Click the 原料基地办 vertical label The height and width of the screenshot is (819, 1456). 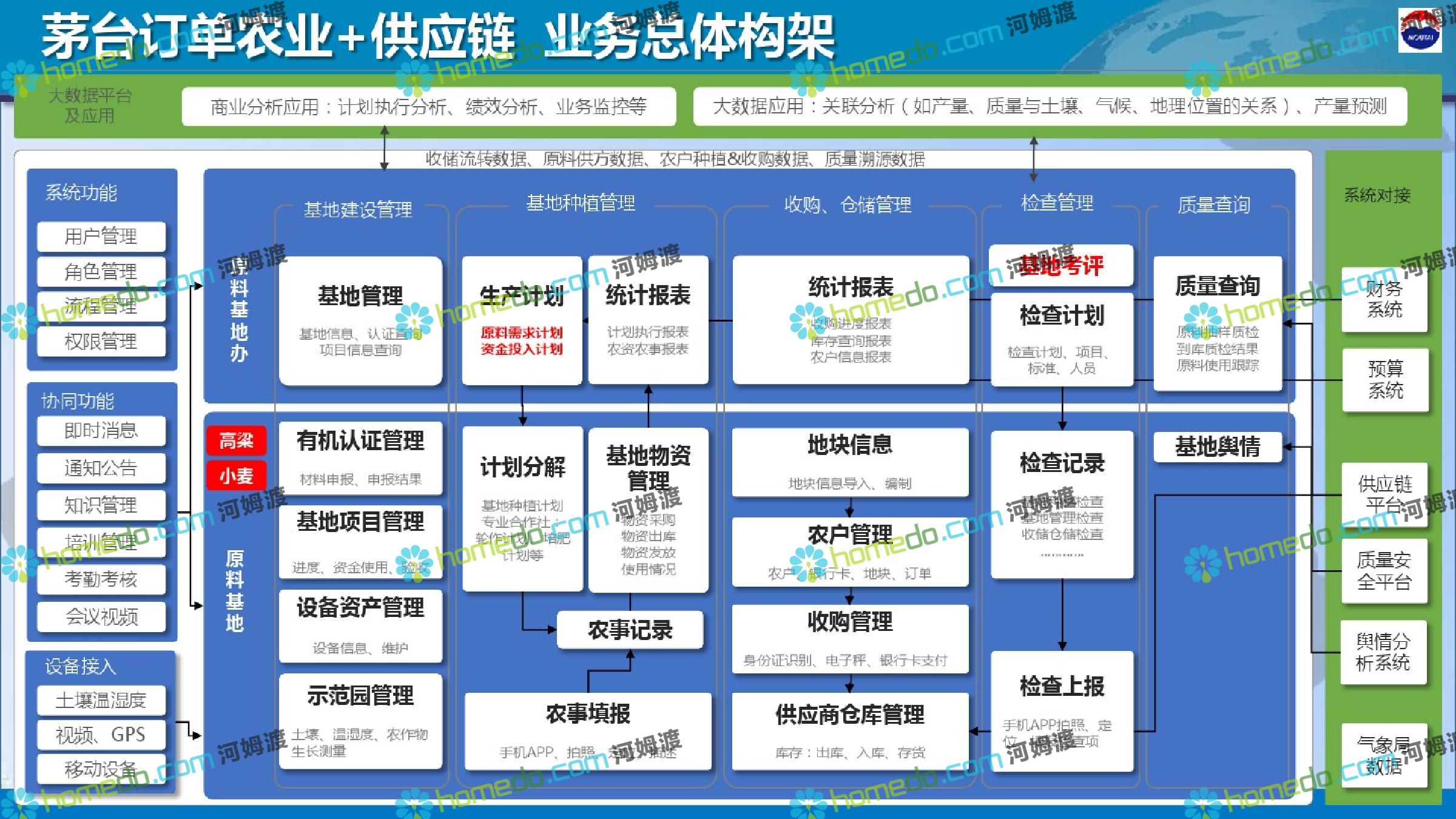238,309
